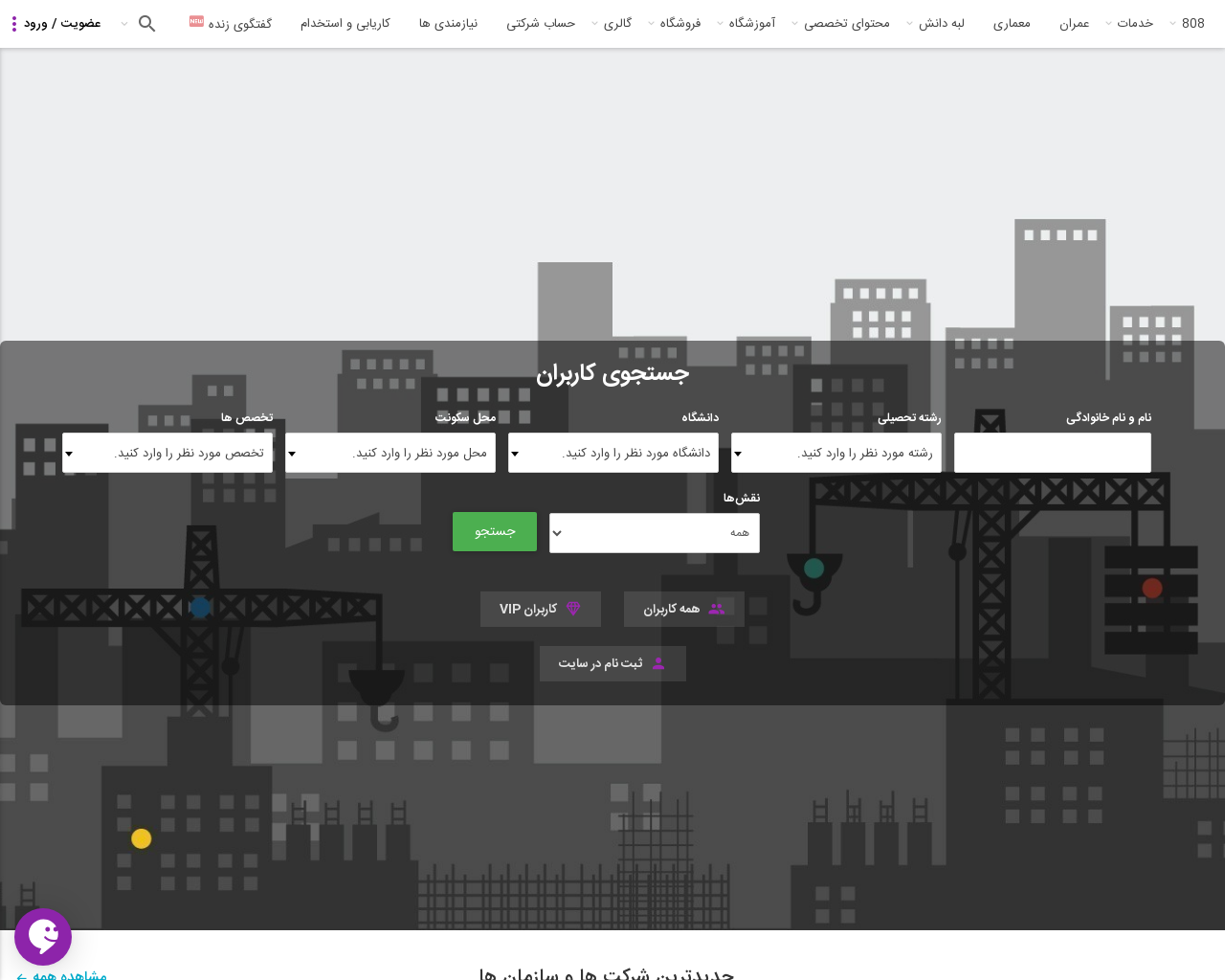
Task: Click the عضویت / ورود link
Action: tap(63, 23)
